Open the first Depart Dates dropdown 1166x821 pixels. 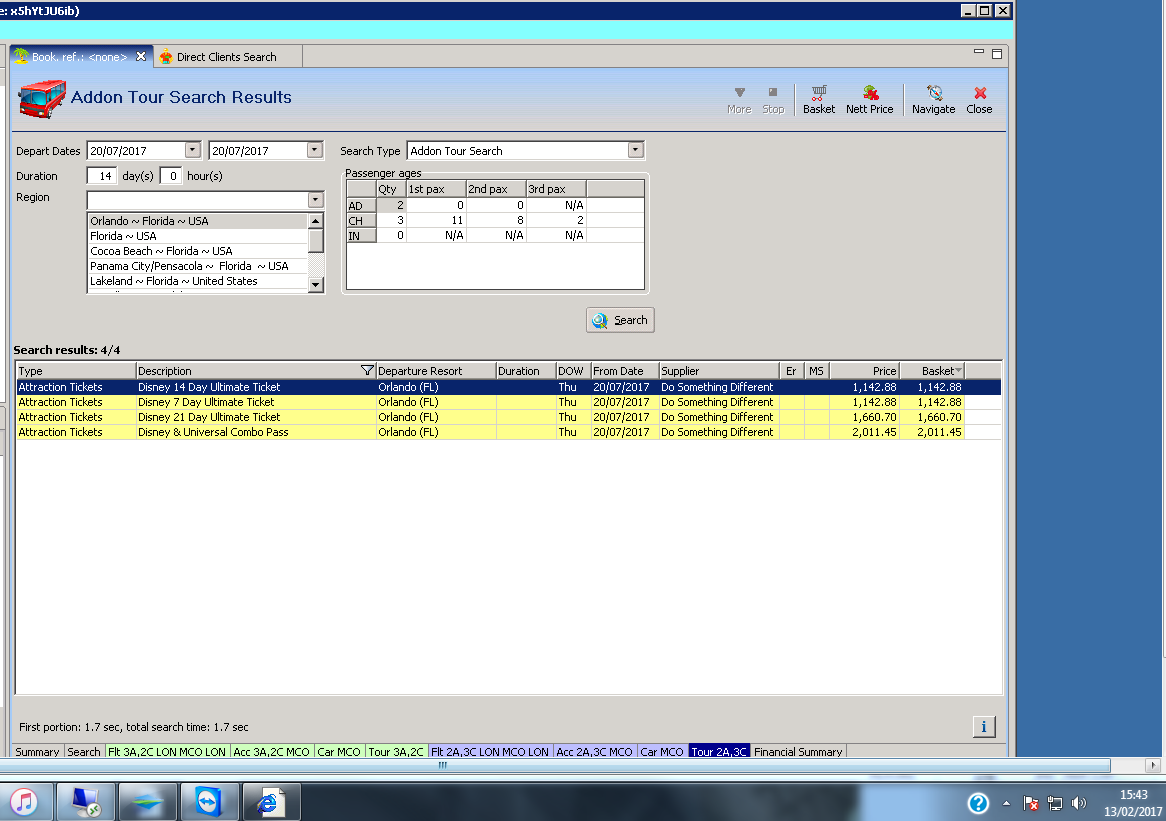point(193,149)
